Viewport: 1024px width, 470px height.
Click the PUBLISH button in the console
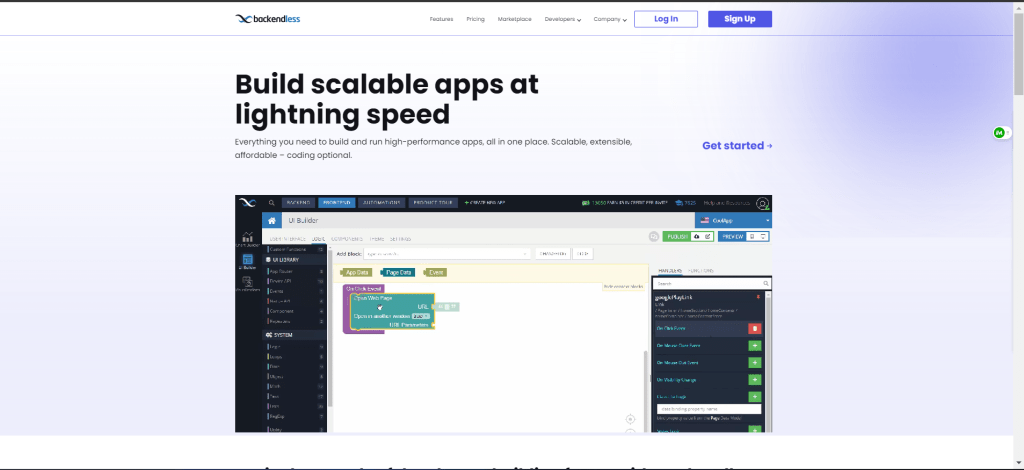click(x=677, y=236)
